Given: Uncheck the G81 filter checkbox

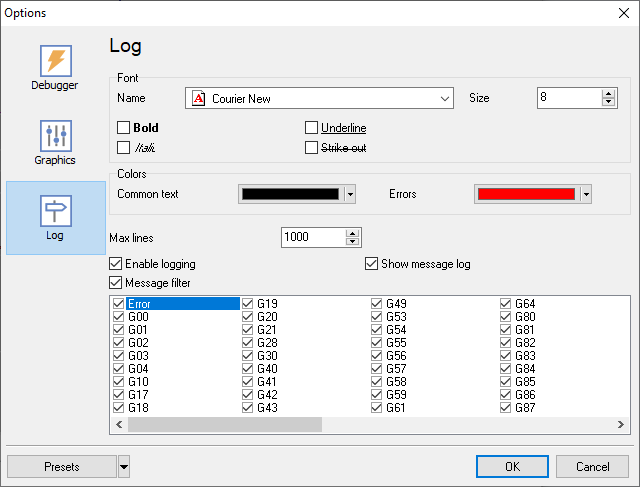Looking at the screenshot, I should (505, 329).
